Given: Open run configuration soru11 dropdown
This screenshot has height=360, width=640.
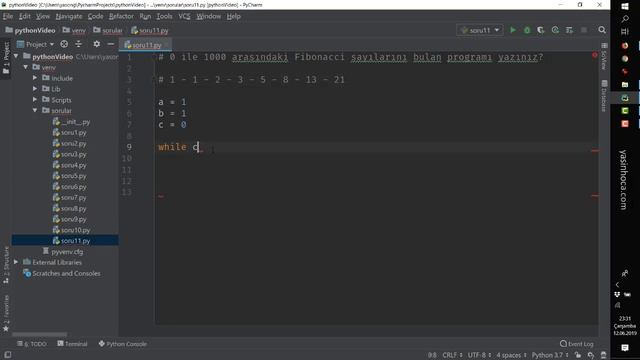Looking at the screenshot, I should [x=480, y=30].
